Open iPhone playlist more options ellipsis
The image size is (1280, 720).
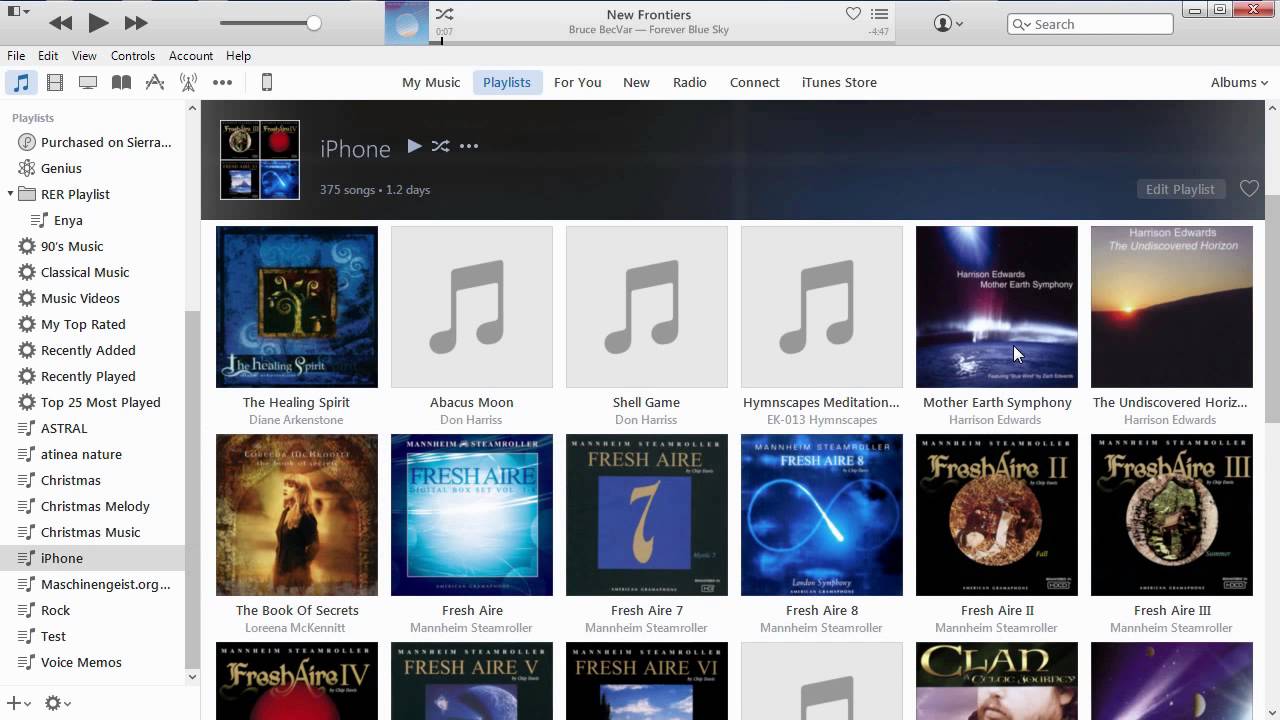point(469,146)
